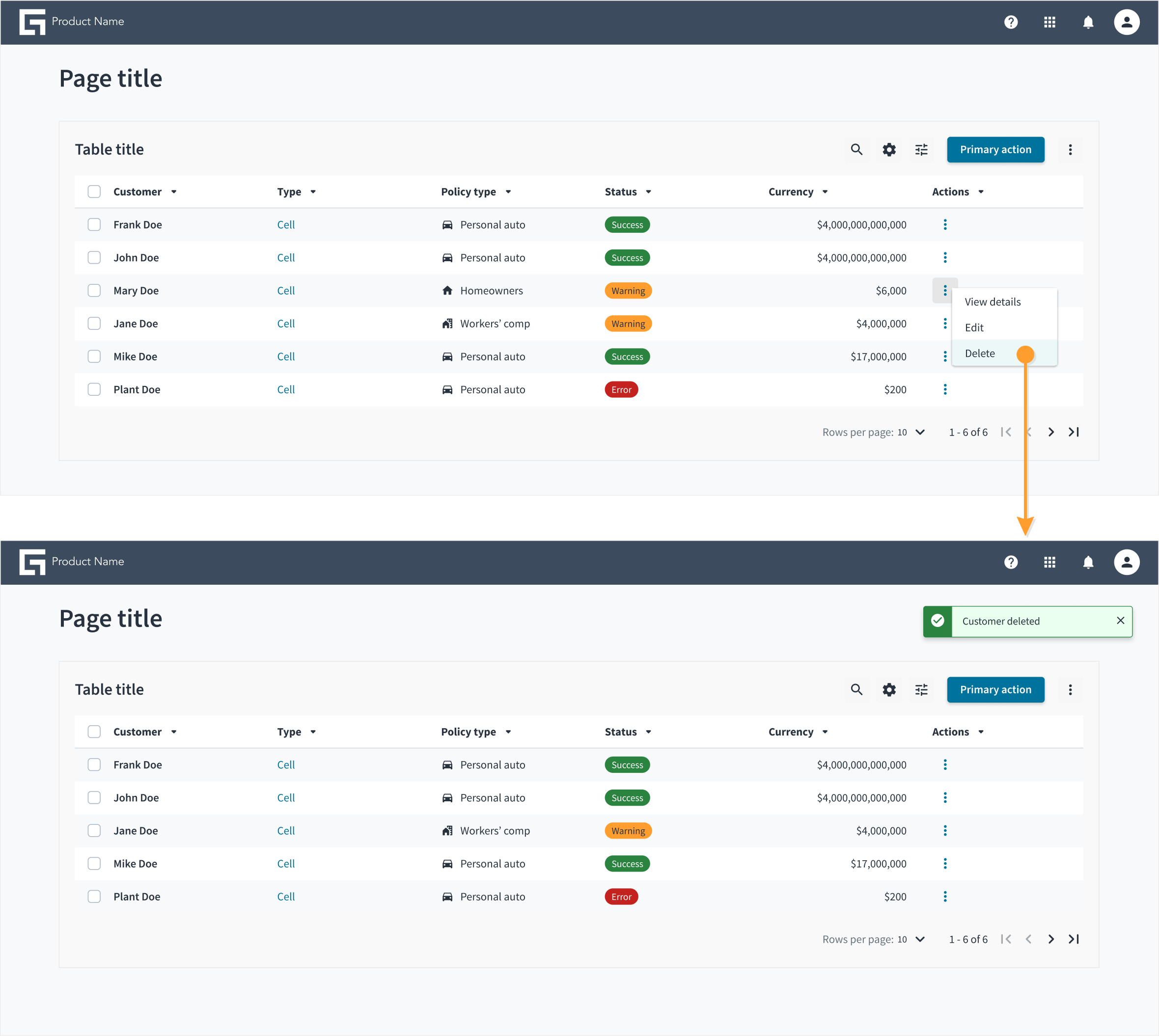Click Primary action button in the lower mockup
The width and height of the screenshot is (1159, 1036).
click(x=995, y=690)
